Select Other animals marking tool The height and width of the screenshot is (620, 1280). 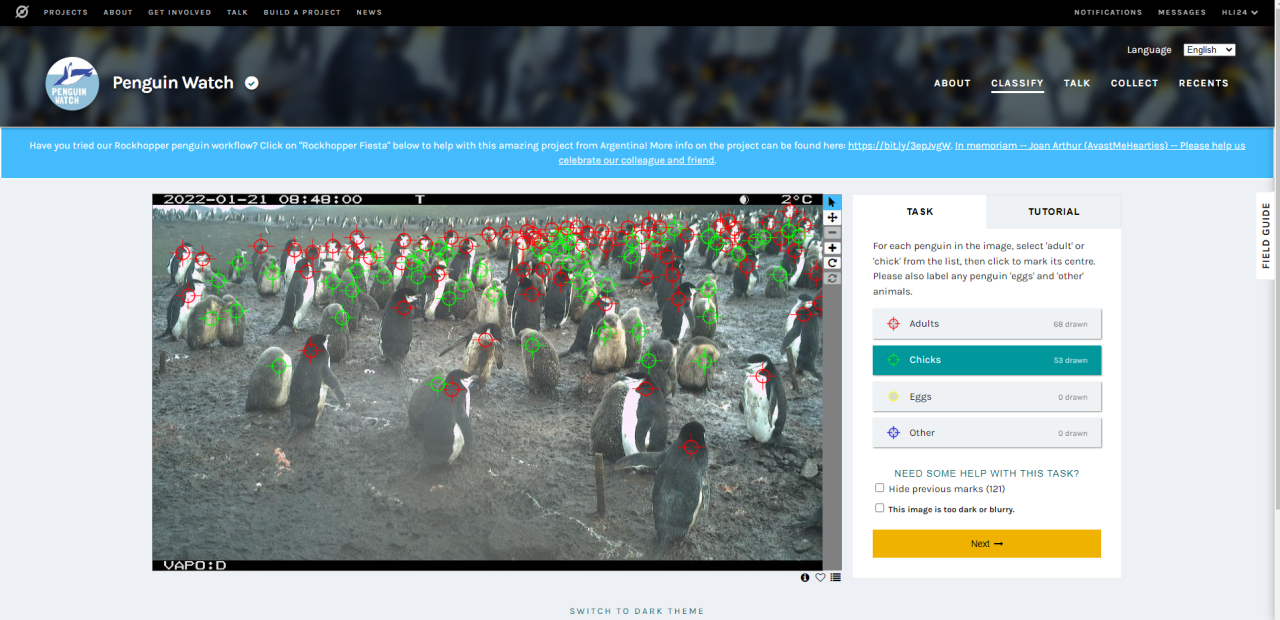[x=987, y=433]
